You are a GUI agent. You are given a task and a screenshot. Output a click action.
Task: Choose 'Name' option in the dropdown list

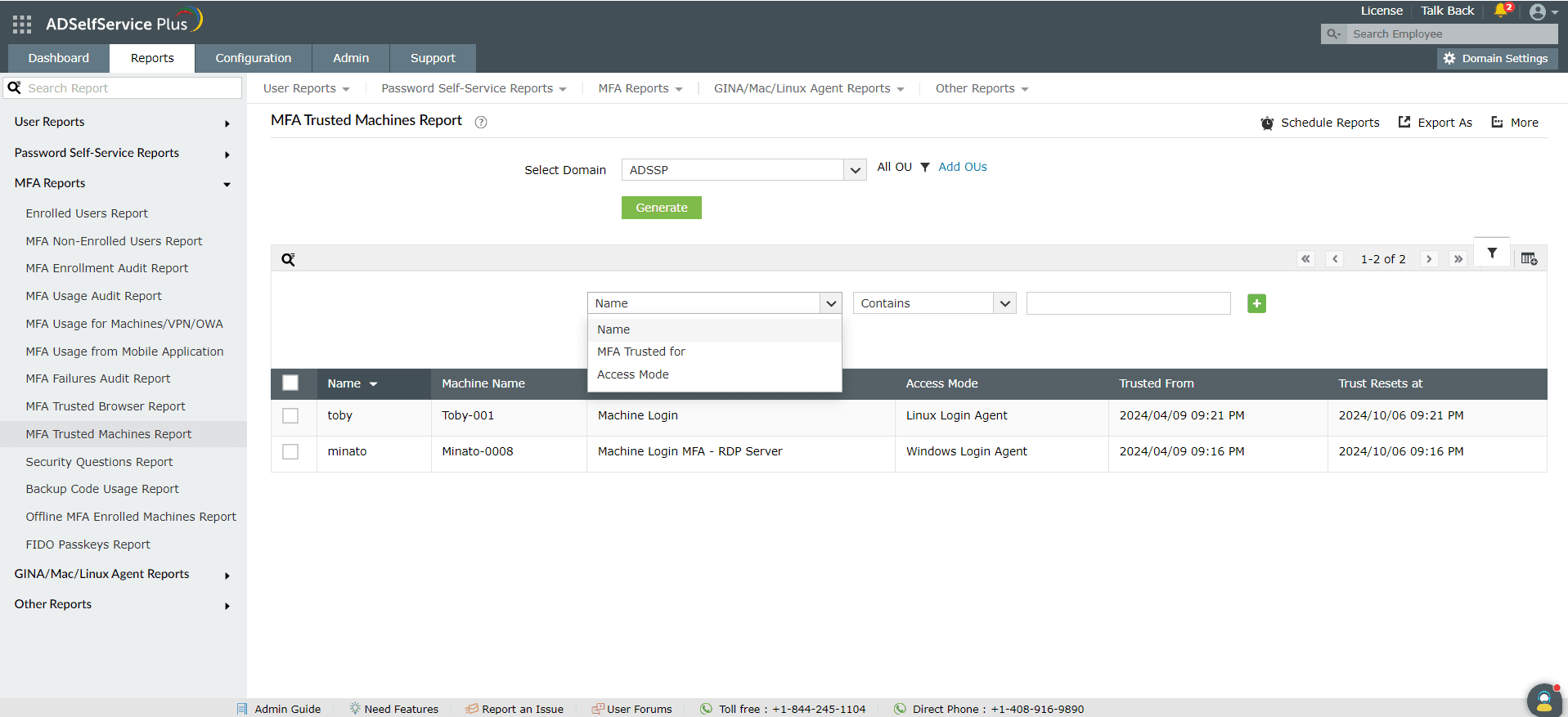click(714, 329)
